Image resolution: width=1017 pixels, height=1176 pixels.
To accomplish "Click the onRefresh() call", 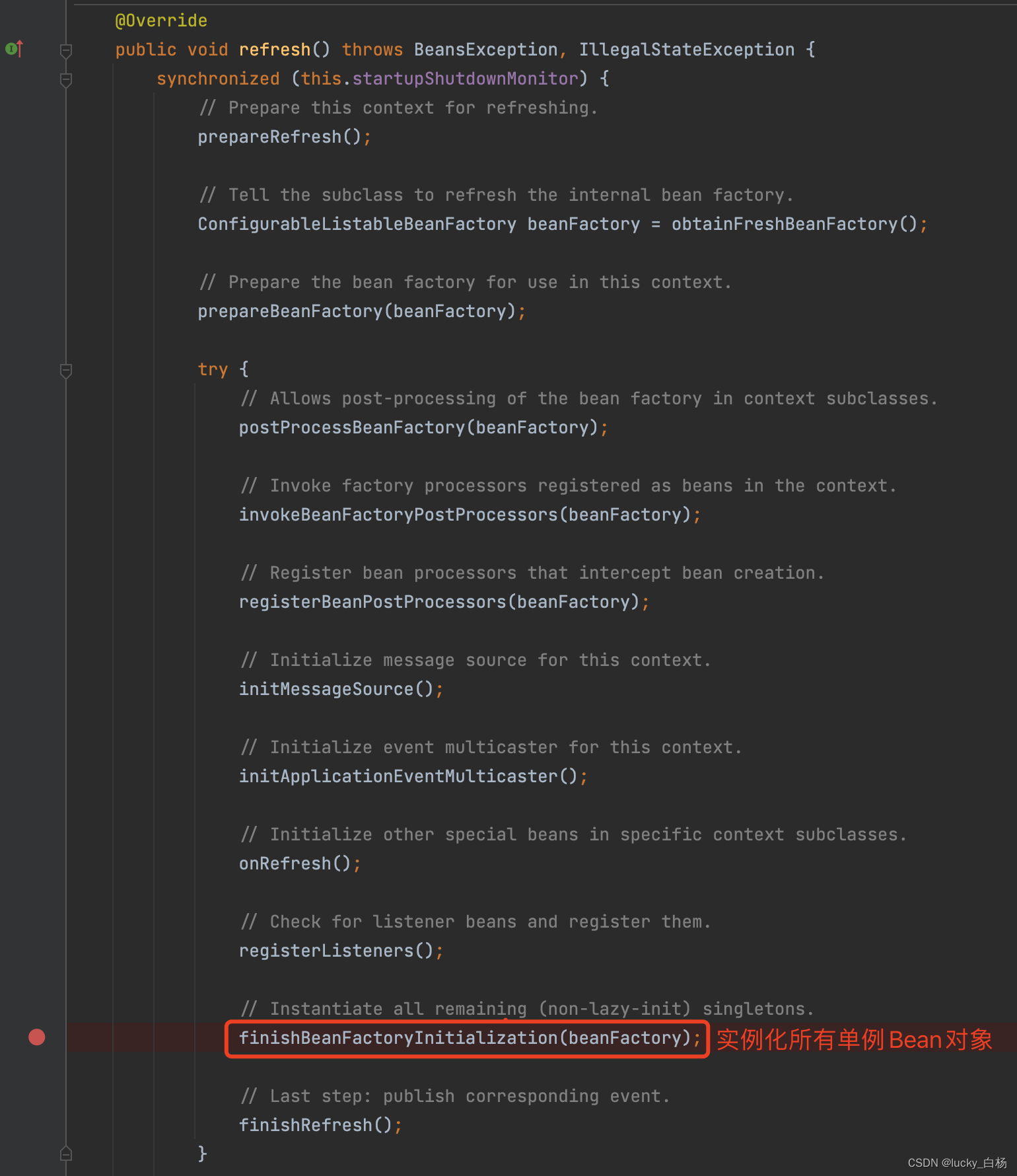I will click(295, 864).
